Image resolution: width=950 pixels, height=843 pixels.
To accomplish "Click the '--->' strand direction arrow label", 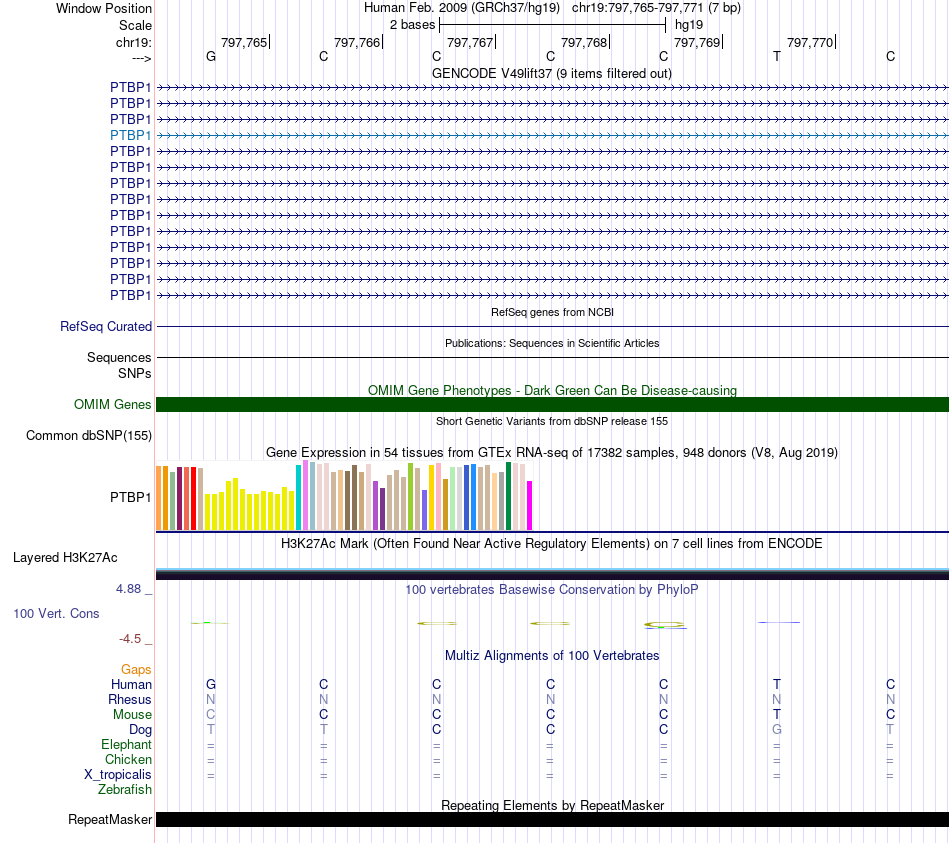I will (x=141, y=58).
